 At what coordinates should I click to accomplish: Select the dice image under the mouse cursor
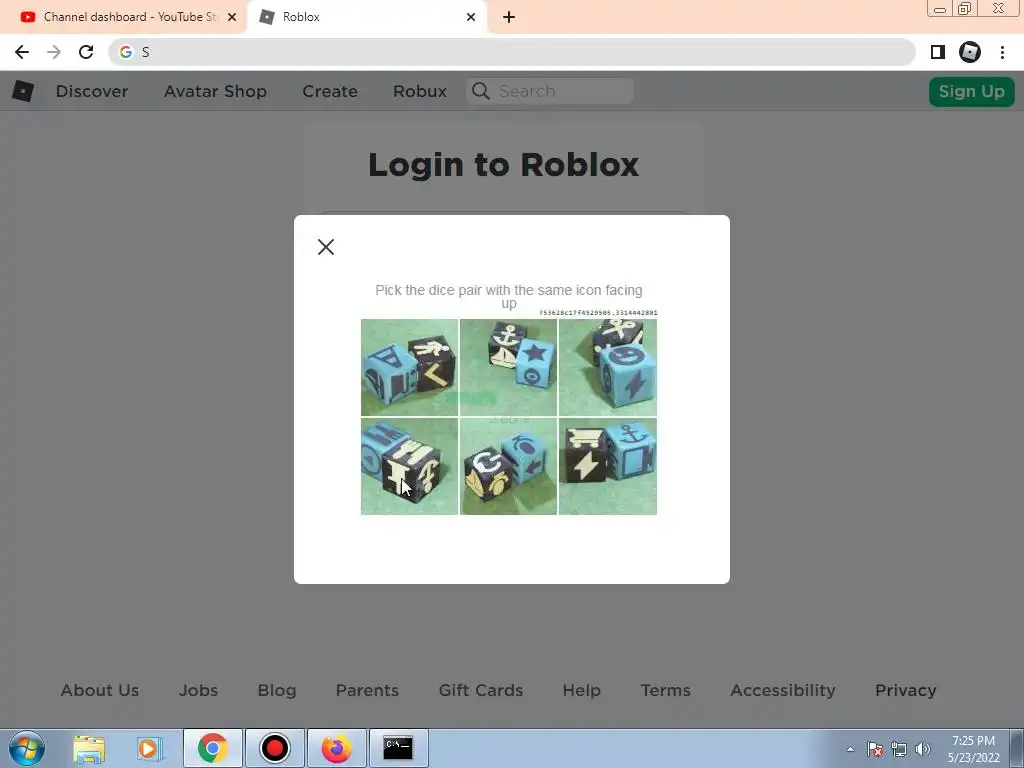pos(409,466)
